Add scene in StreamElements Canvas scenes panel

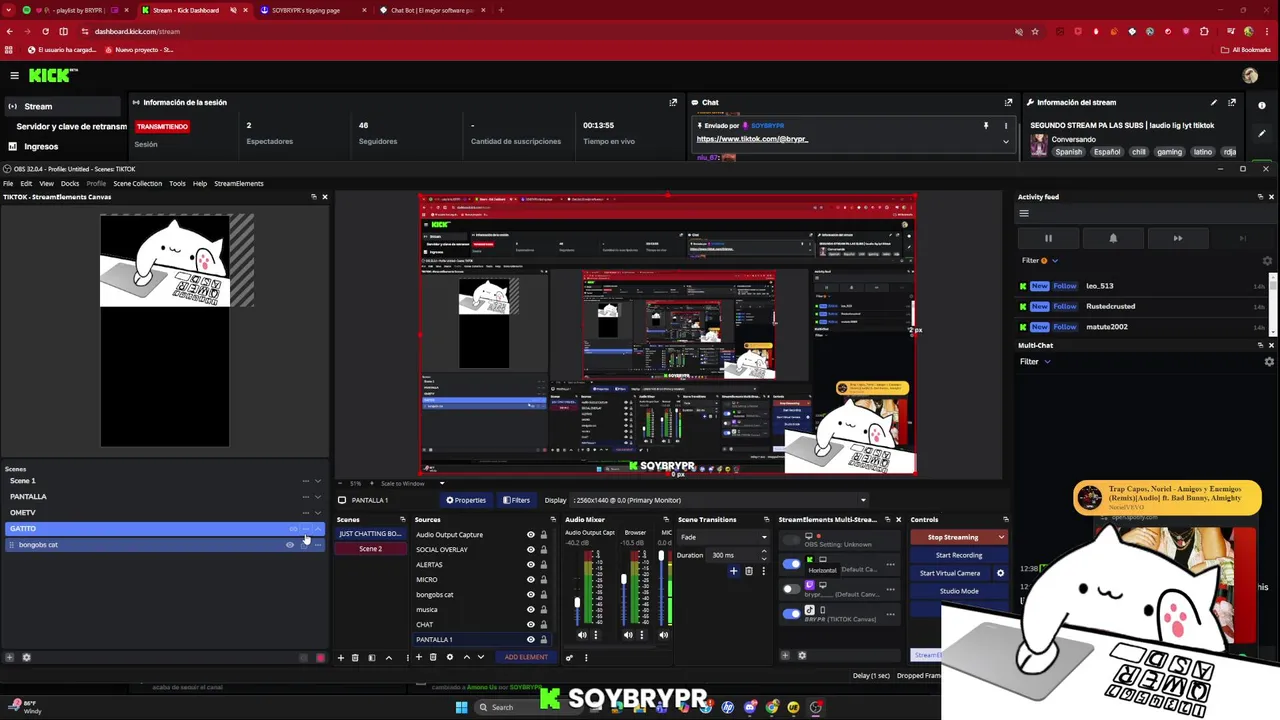pyautogui.click(x=10, y=657)
